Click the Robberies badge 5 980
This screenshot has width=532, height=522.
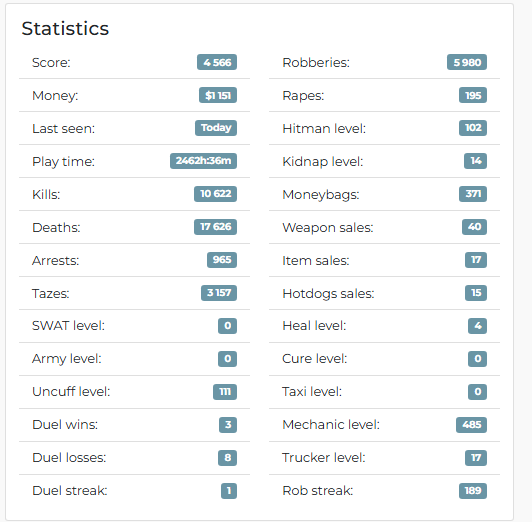467,62
